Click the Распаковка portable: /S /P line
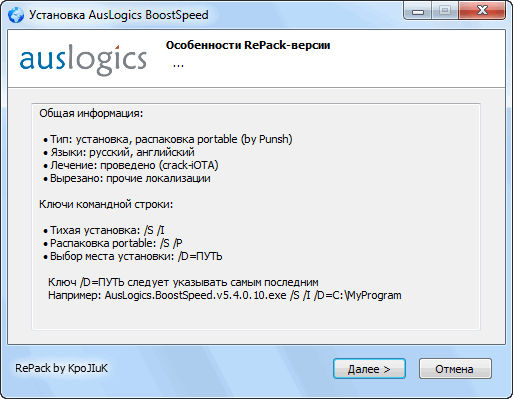The image size is (513, 399). tap(113, 243)
